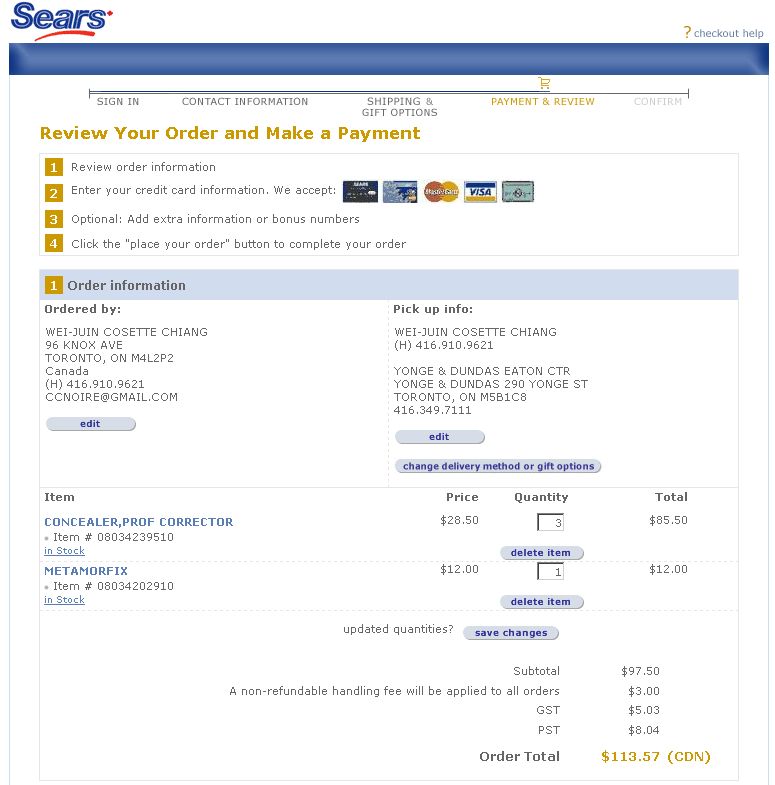
Task: Click the PST amount $8.04
Action: (644, 730)
